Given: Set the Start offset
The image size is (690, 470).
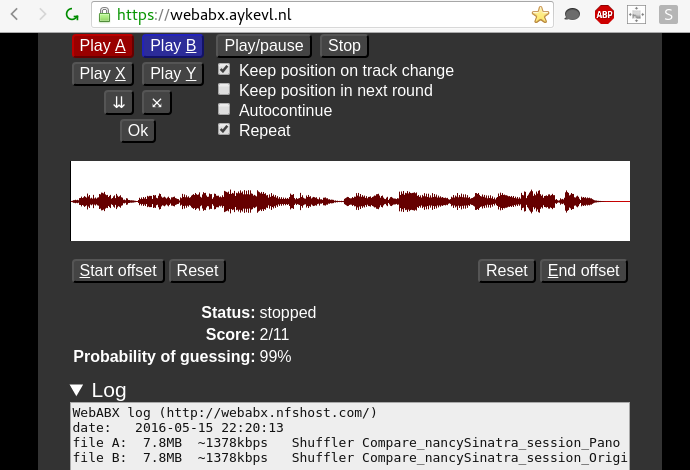Looking at the screenshot, I should coord(118,271).
